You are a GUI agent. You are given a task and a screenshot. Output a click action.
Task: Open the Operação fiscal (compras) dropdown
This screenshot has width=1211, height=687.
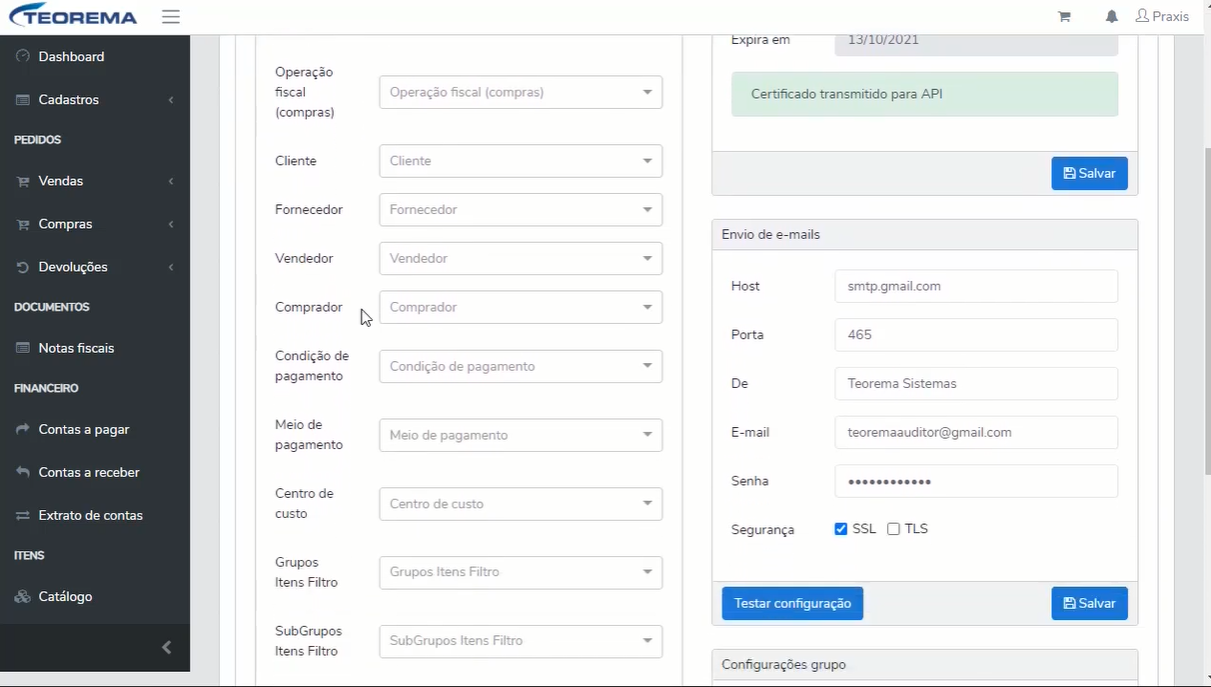click(521, 92)
